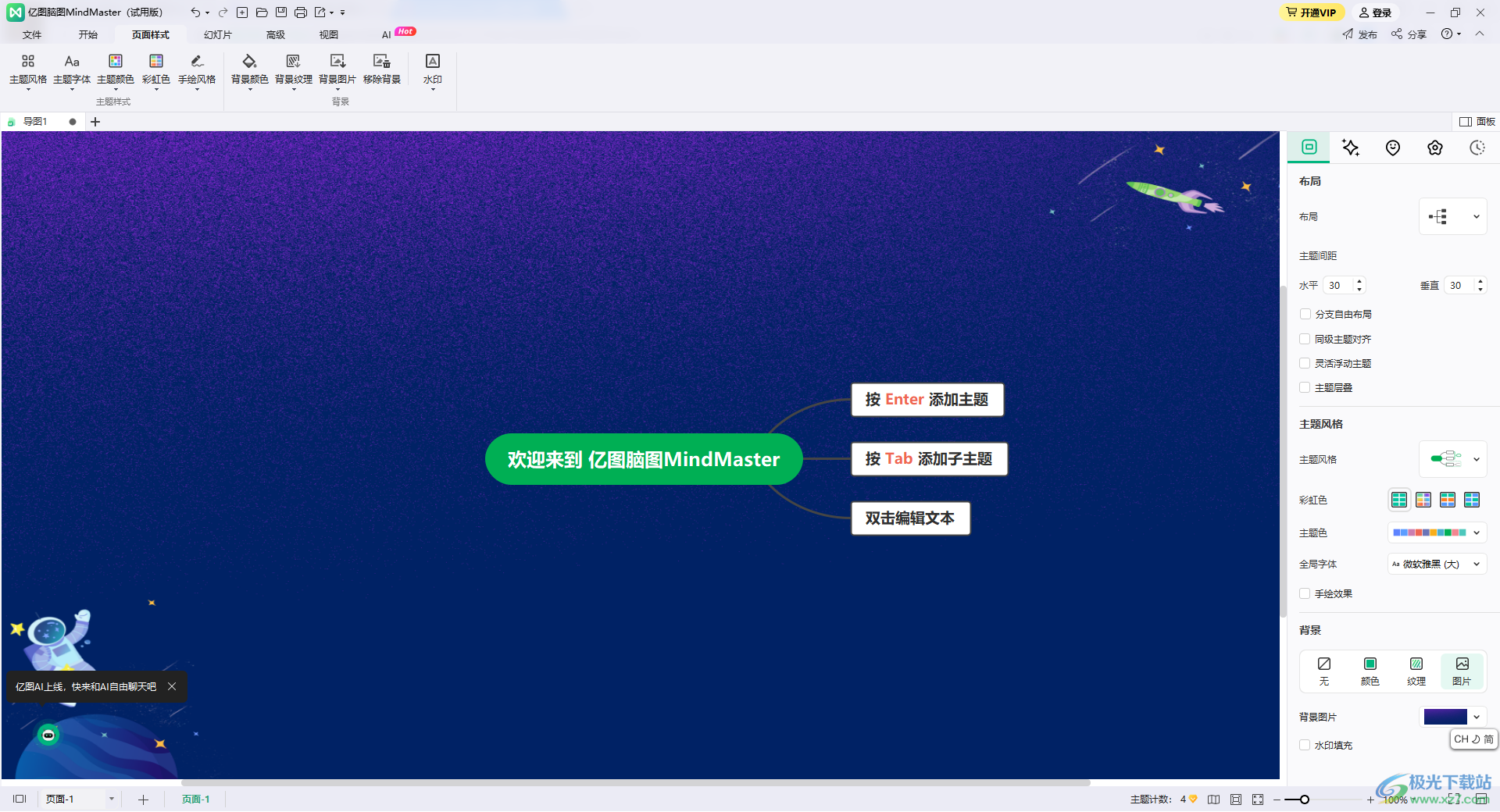Open the 背景颜色 background color tool
Image resolution: width=1500 pixels, height=812 pixels.
[x=250, y=69]
